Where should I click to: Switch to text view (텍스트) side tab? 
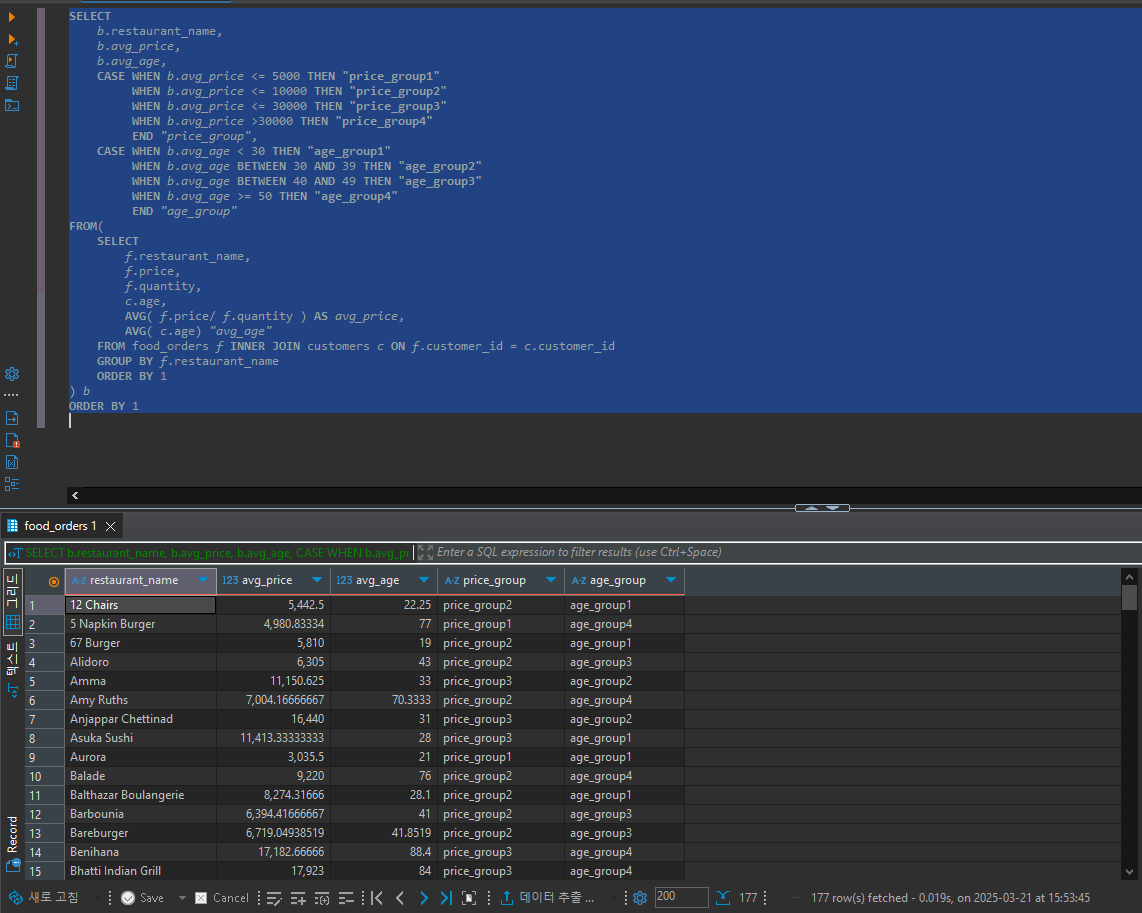[x=12, y=669]
